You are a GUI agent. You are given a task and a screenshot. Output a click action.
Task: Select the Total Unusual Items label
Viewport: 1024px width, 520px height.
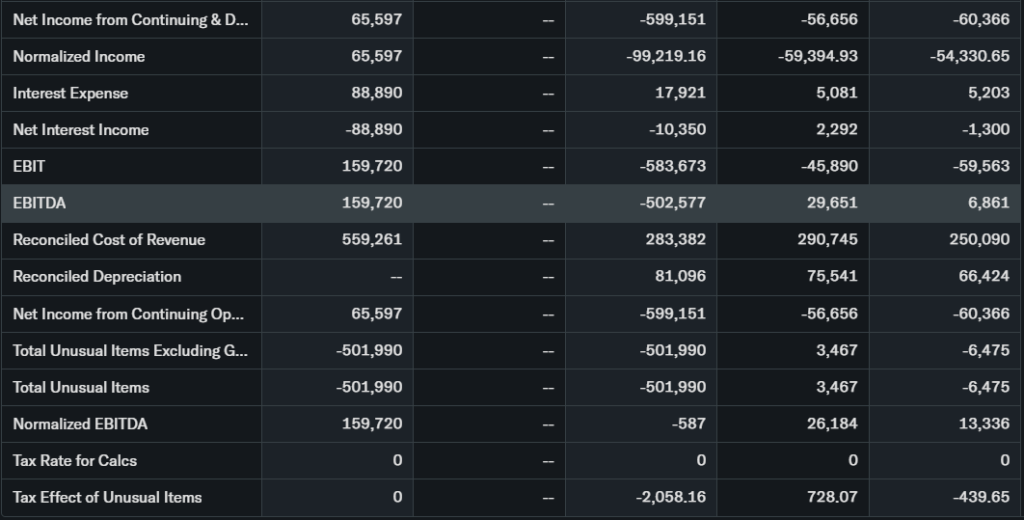point(81,387)
